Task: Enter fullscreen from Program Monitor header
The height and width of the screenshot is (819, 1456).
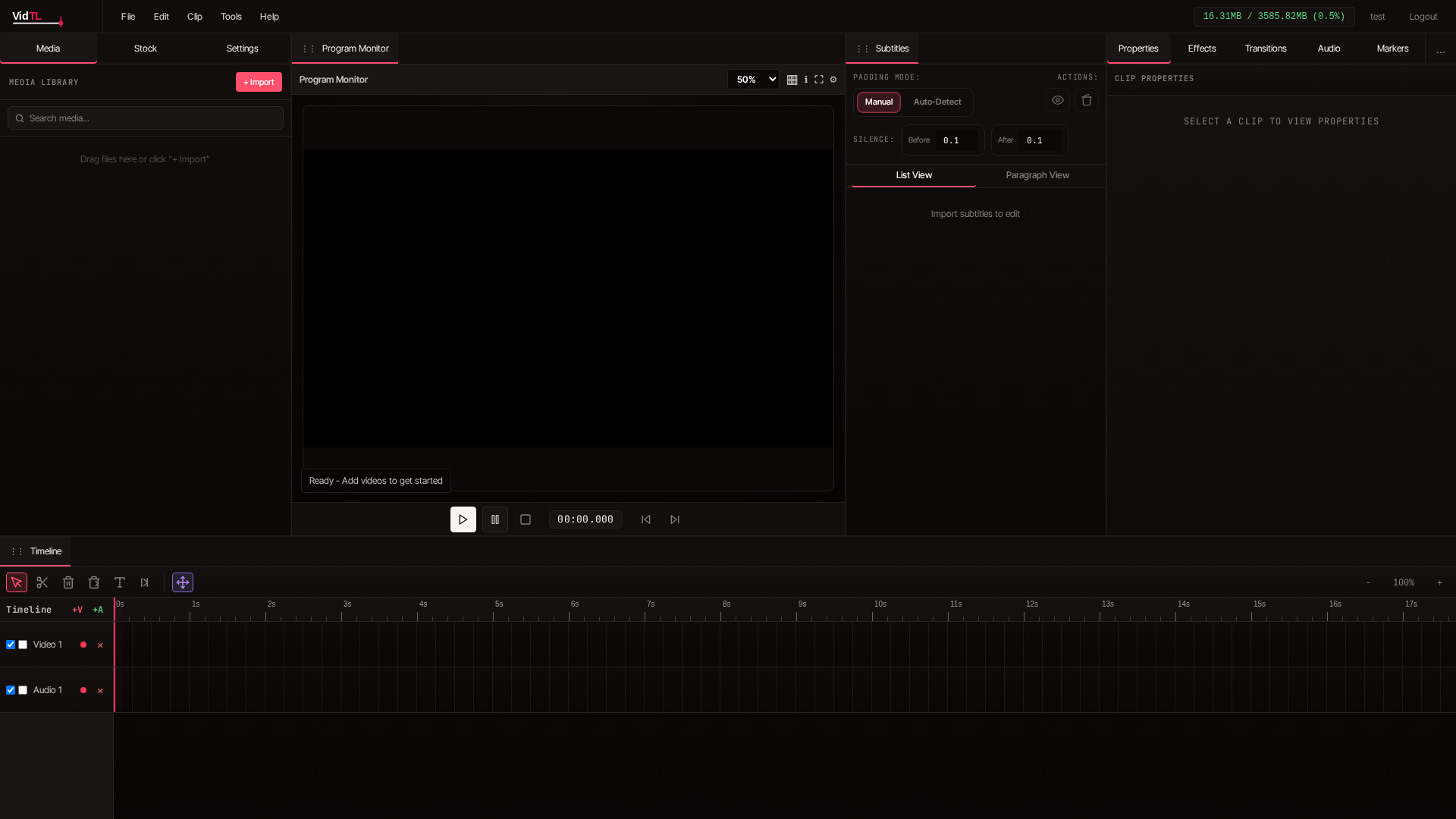Action: (x=819, y=80)
